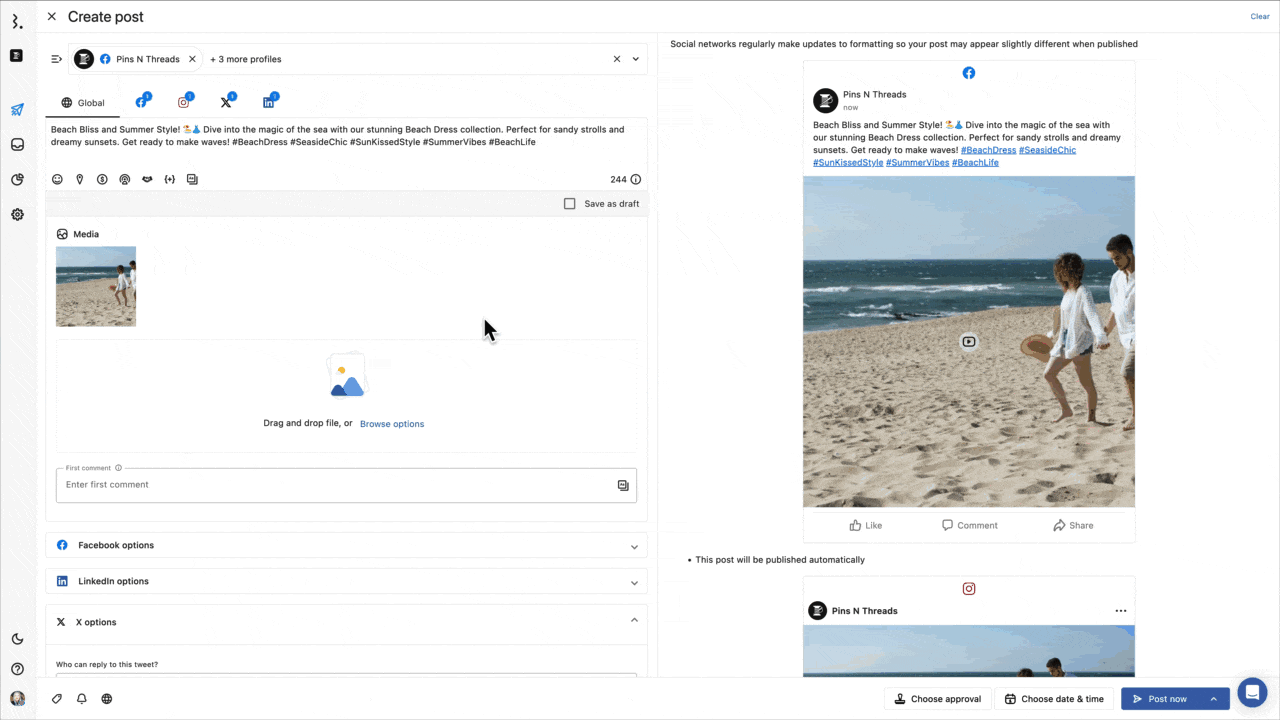The width and height of the screenshot is (1280, 720).
Task: Play the video in Facebook preview
Action: pos(969,342)
